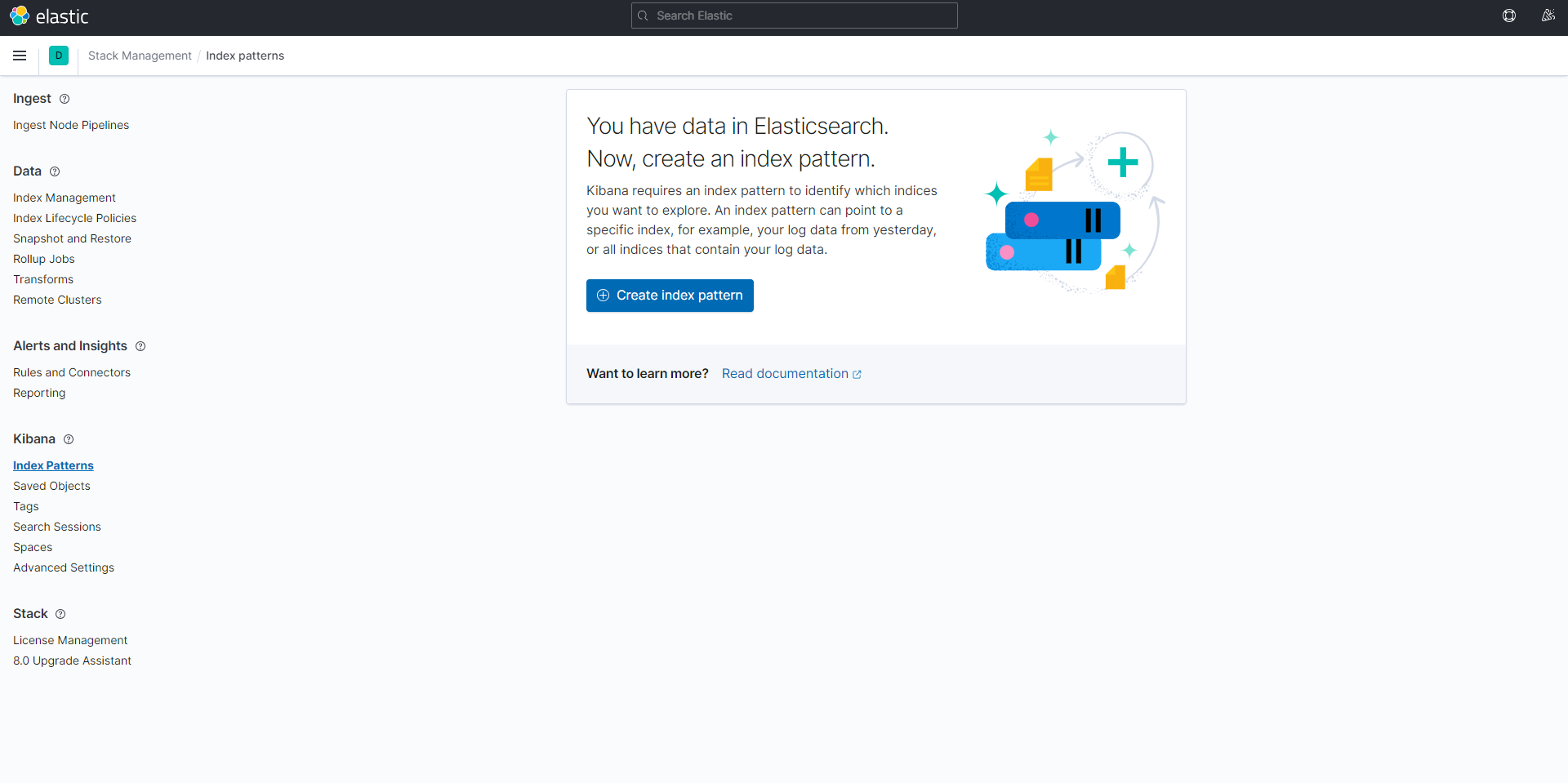
Task: Open Advanced Settings in the sidebar
Action: click(63, 567)
